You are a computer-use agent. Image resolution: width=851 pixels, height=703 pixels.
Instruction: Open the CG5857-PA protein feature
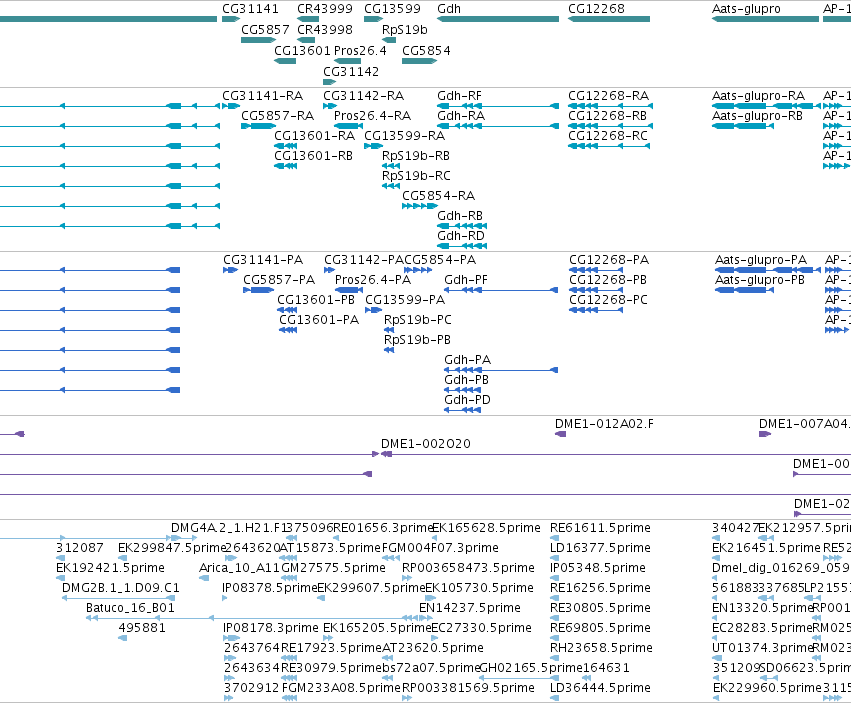pos(258,290)
